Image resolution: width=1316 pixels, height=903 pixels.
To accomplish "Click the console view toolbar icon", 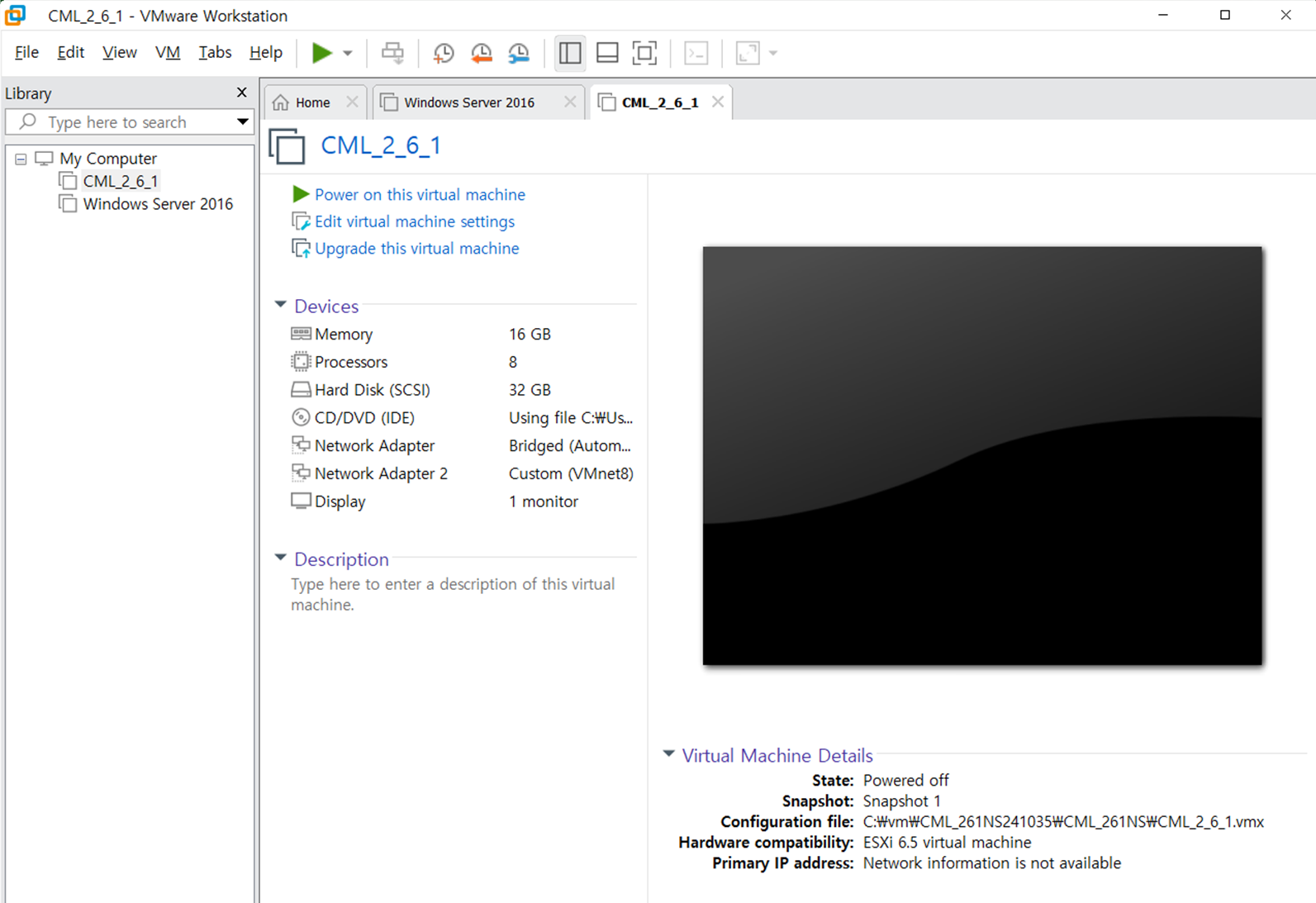I will click(x=696, y=53).
